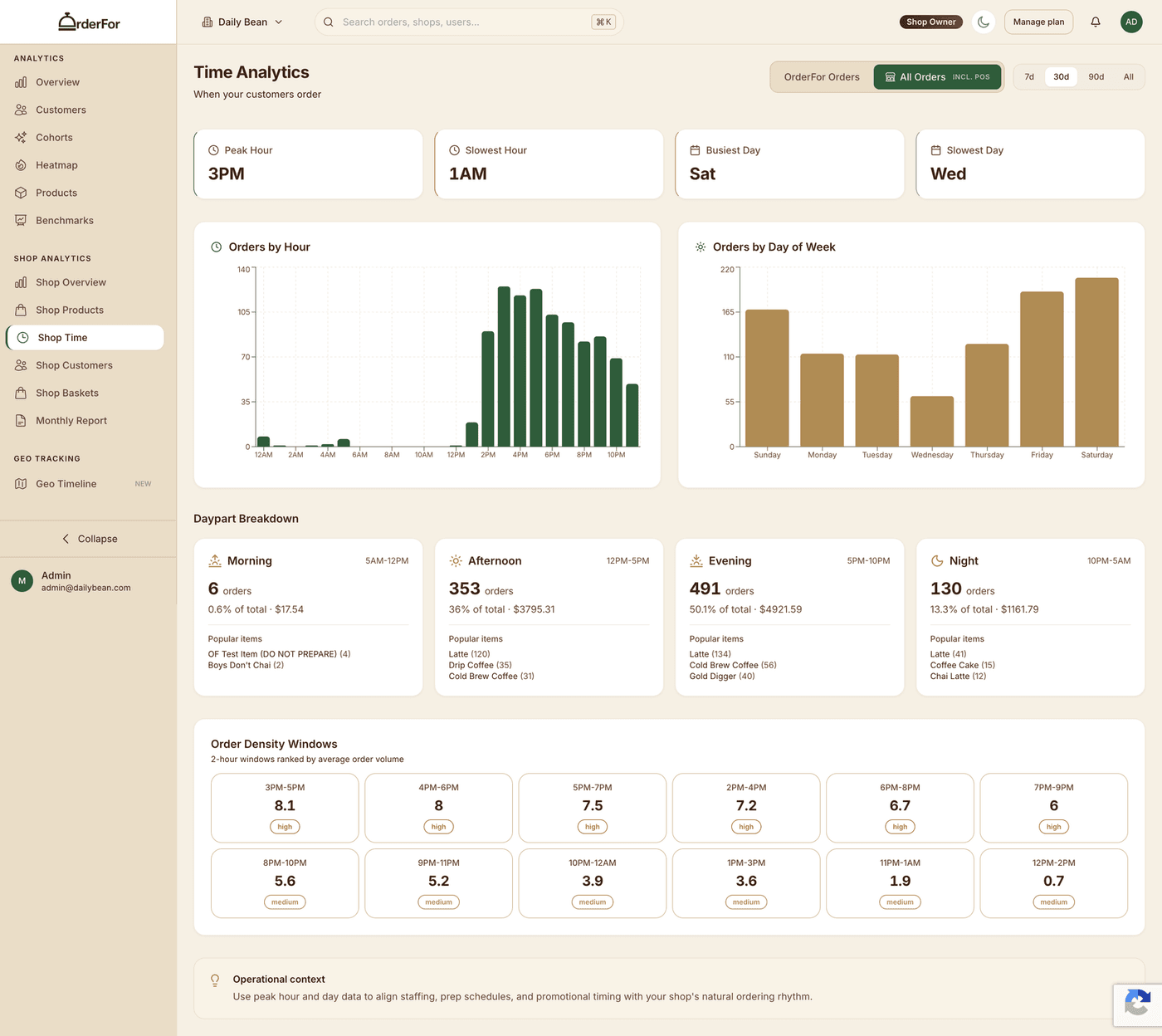
Task: Click the reCAPTCHA badge
Action: [1137, 1004]
